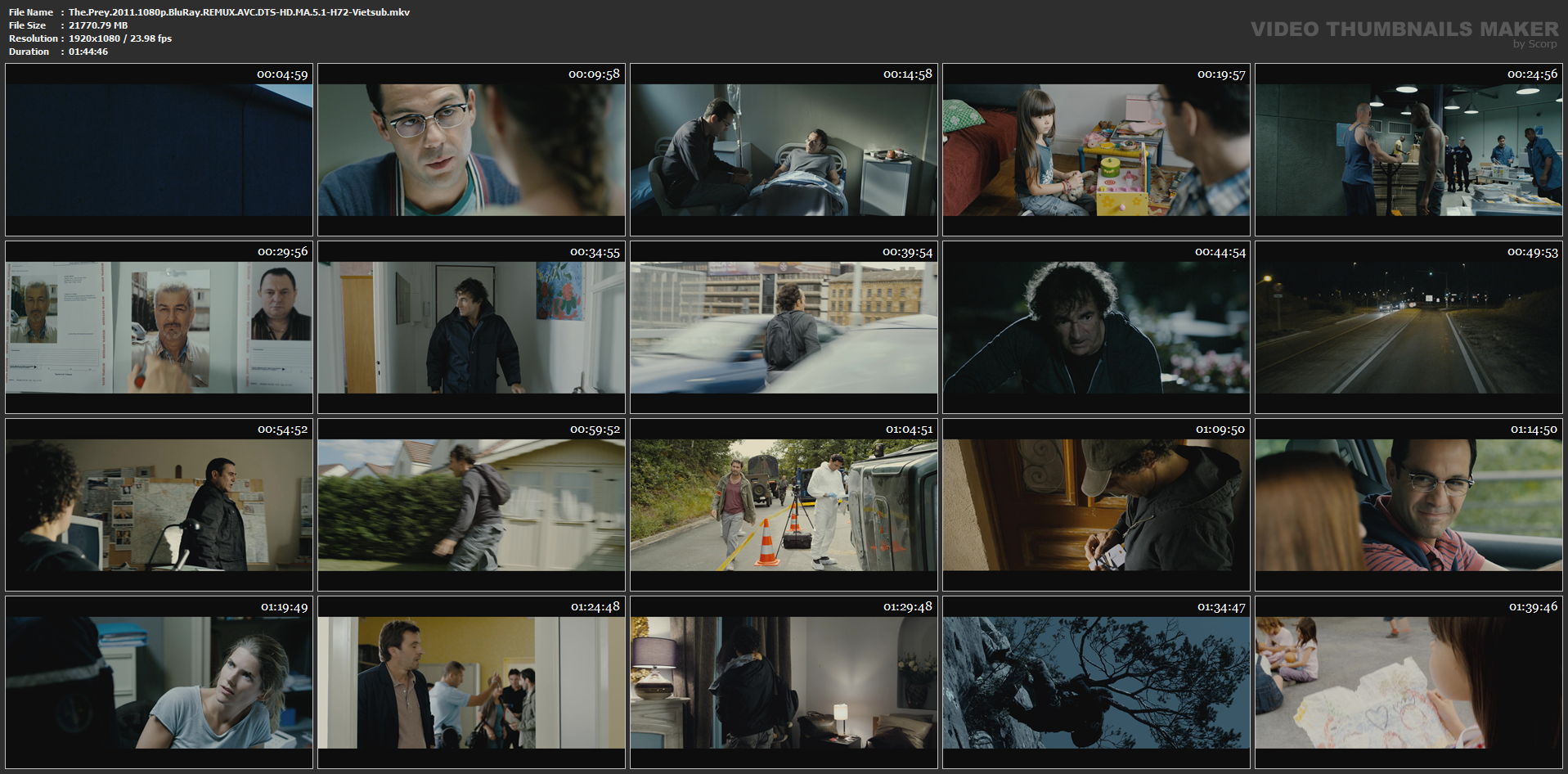Select the 00:44:54 night close-up thumbnail

(x=1096, y=327)
